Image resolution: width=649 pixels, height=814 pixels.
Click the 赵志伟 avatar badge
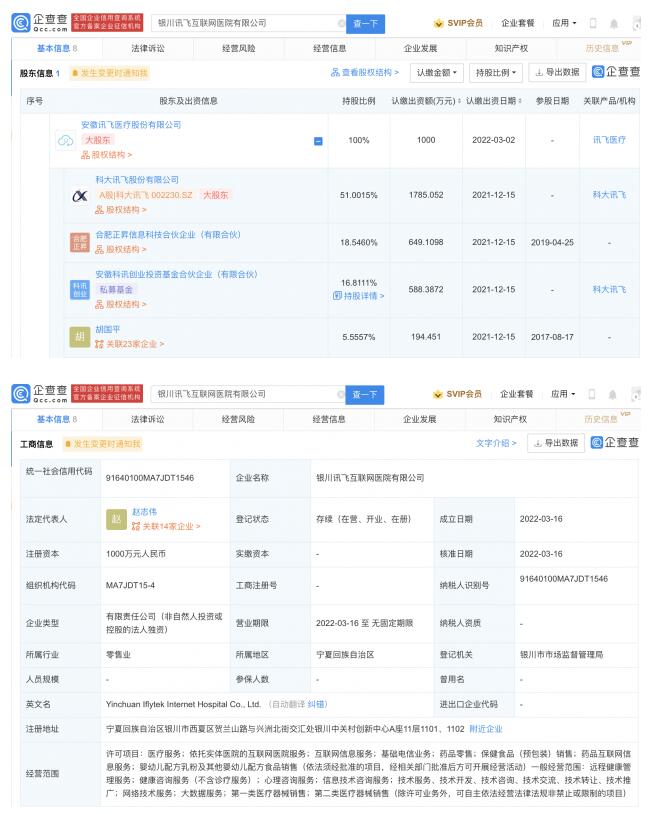tap(116, 519)
